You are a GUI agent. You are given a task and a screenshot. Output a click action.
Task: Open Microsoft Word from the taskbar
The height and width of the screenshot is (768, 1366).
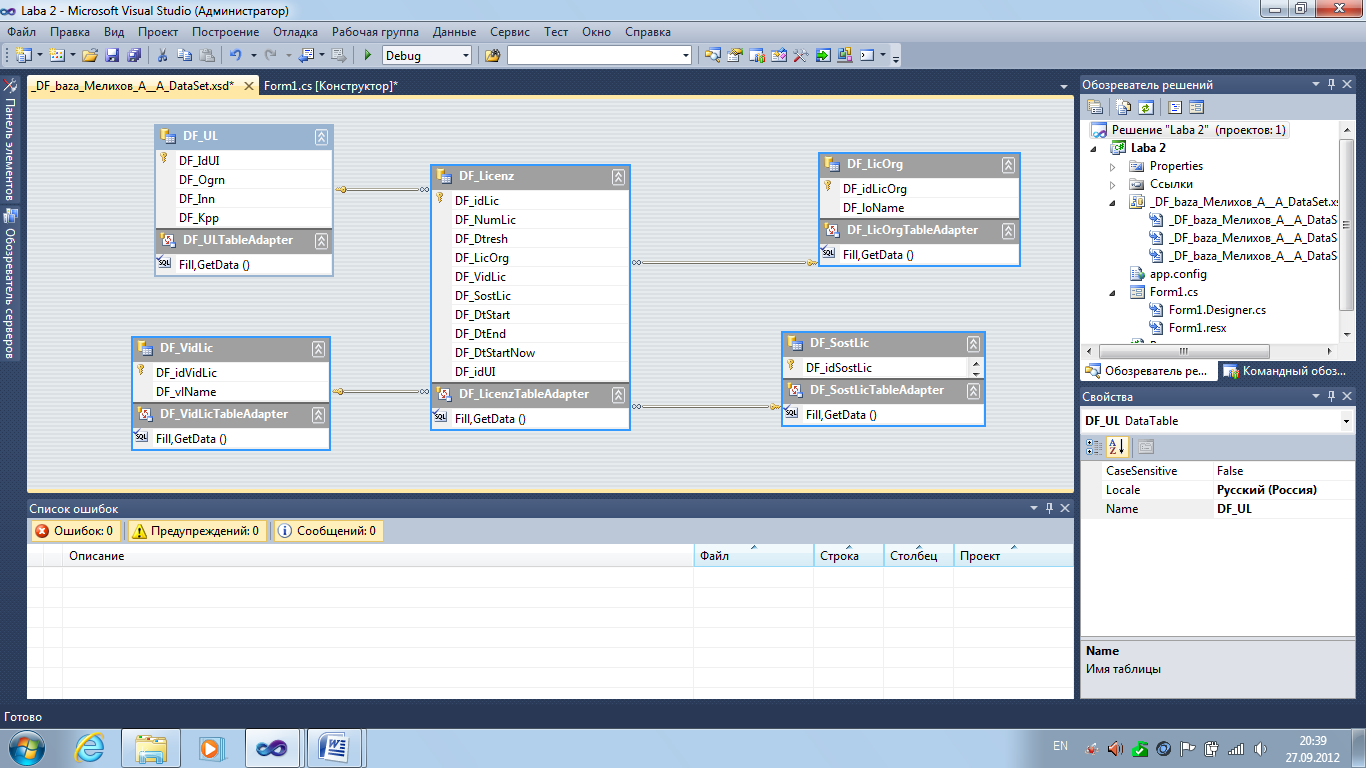click(333, 747)
